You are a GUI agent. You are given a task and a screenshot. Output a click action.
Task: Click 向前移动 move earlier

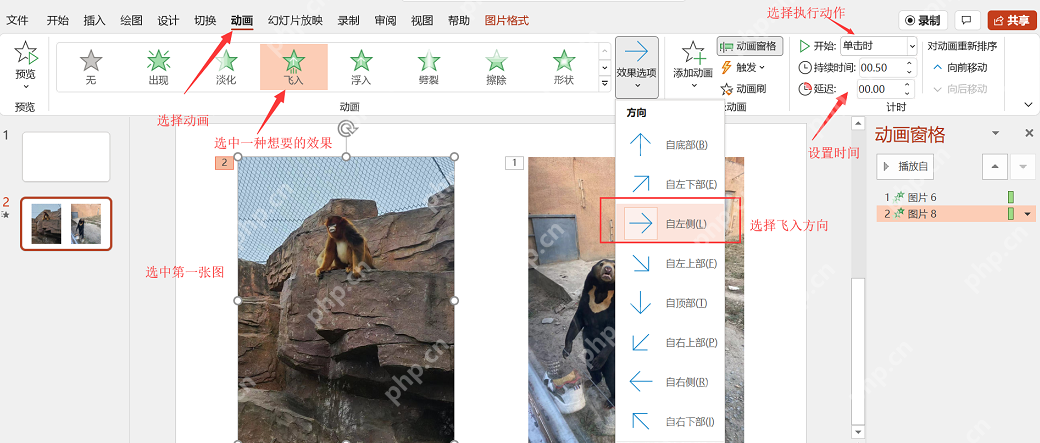coord(960,68)
